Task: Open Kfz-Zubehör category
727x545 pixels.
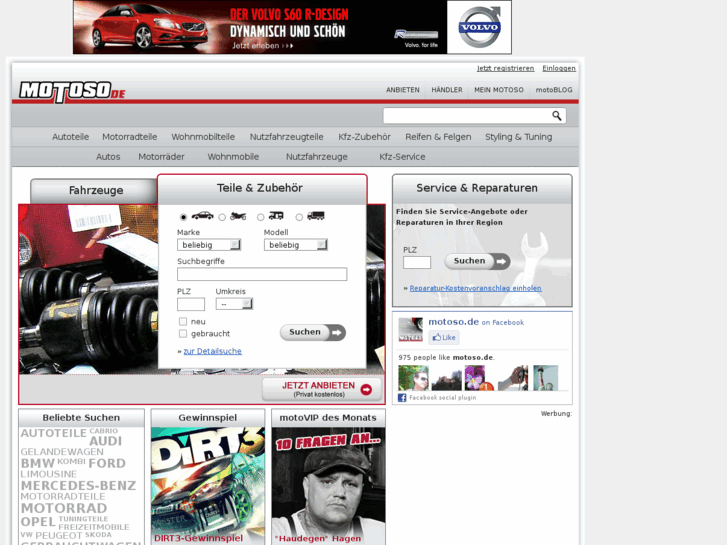Action: (364, 137)
